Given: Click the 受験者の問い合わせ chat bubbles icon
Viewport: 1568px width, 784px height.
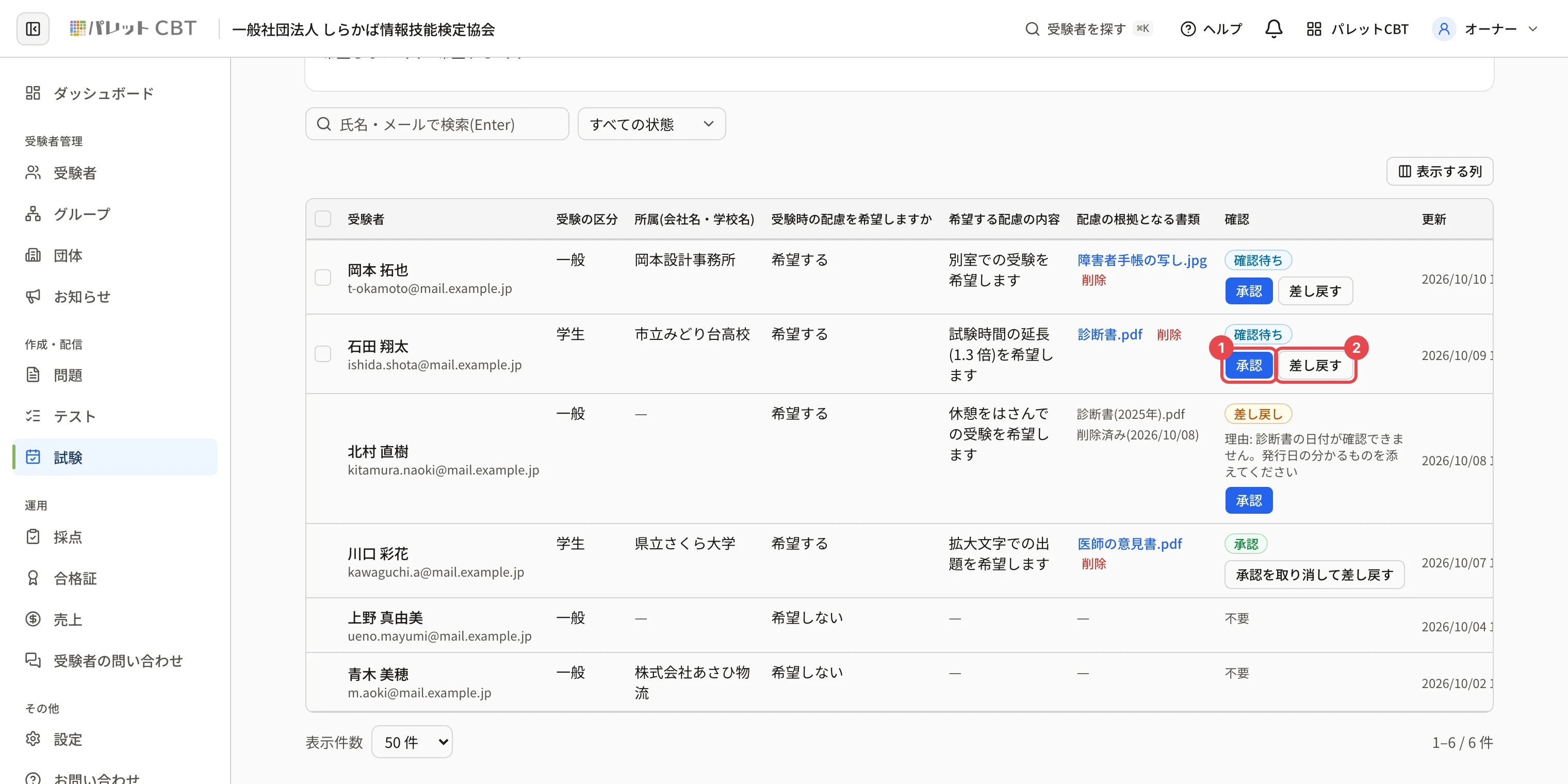Looking at the screenshot, I should pos(33,660).
